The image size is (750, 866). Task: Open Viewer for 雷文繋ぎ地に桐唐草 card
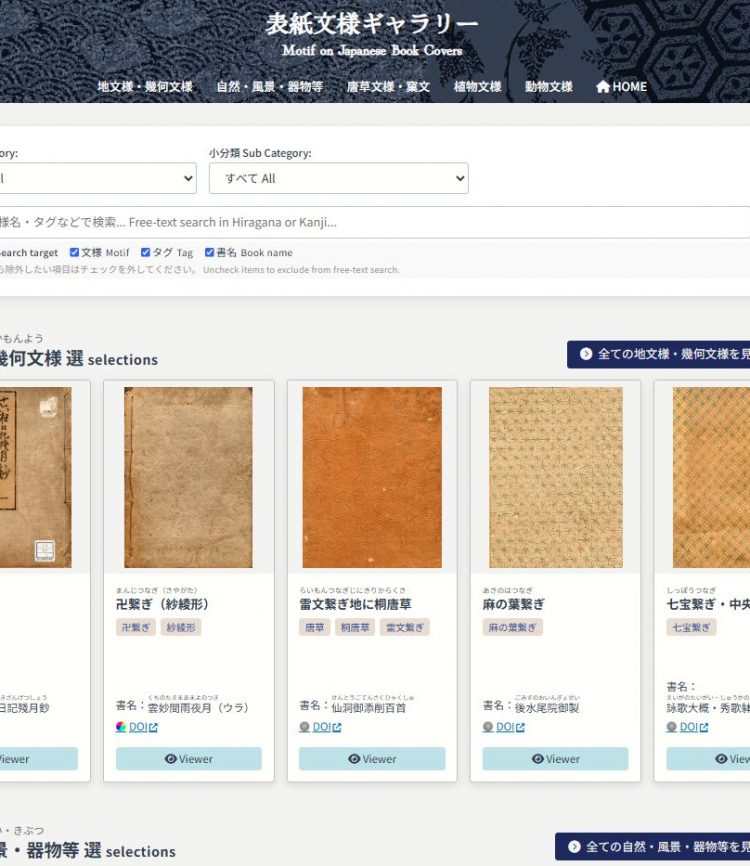pyautogui.click(x=372, y=759)
